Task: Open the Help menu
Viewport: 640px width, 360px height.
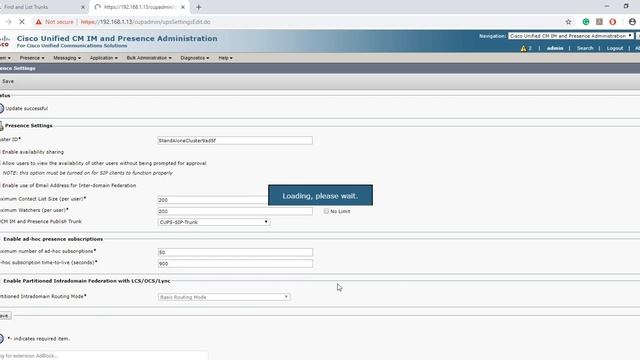Action: [225, 58]
